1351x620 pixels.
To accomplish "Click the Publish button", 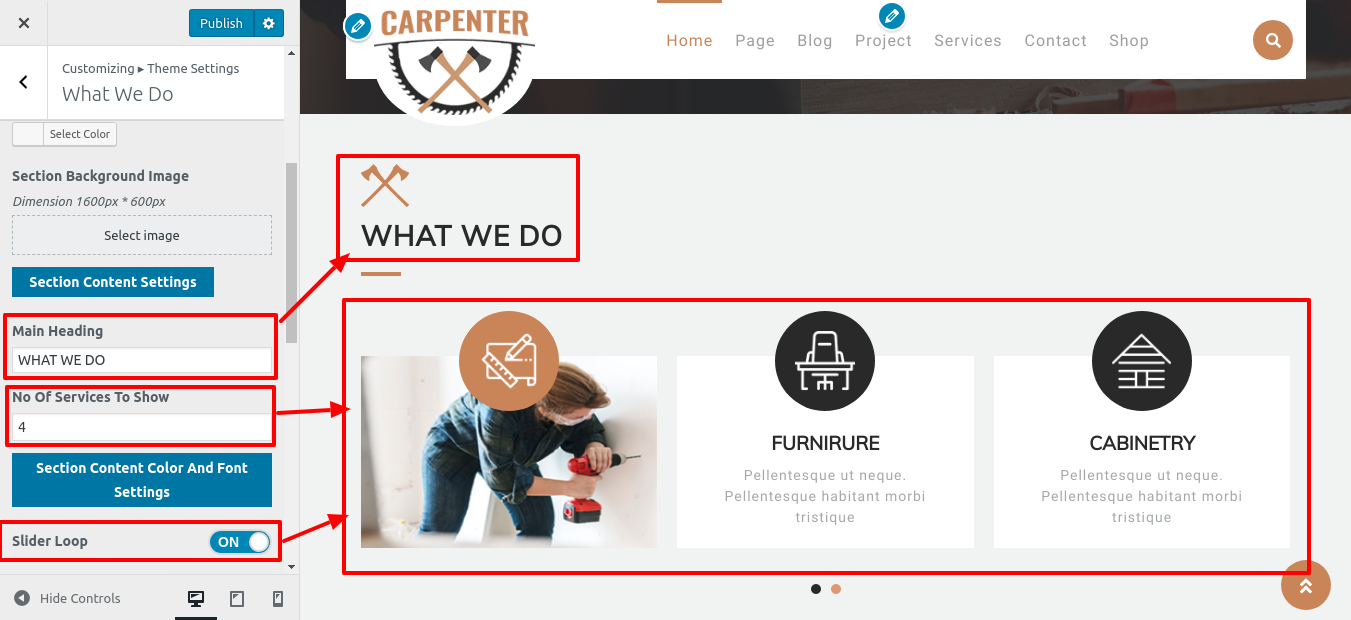I will click(x=221, y=23).
